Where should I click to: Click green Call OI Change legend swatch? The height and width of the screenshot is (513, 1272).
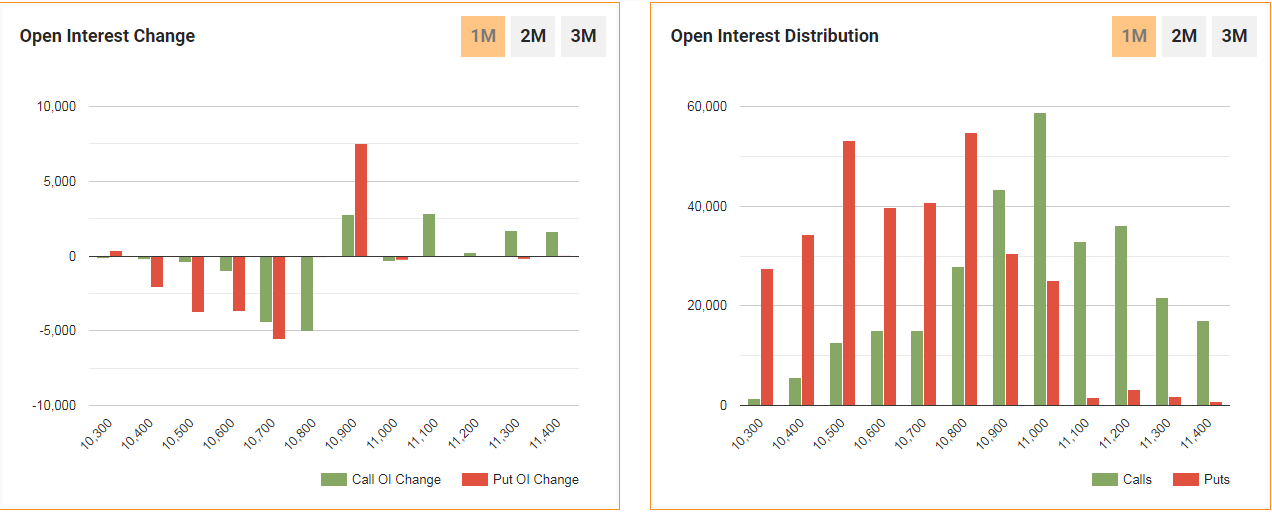click(x=333, y=480)
